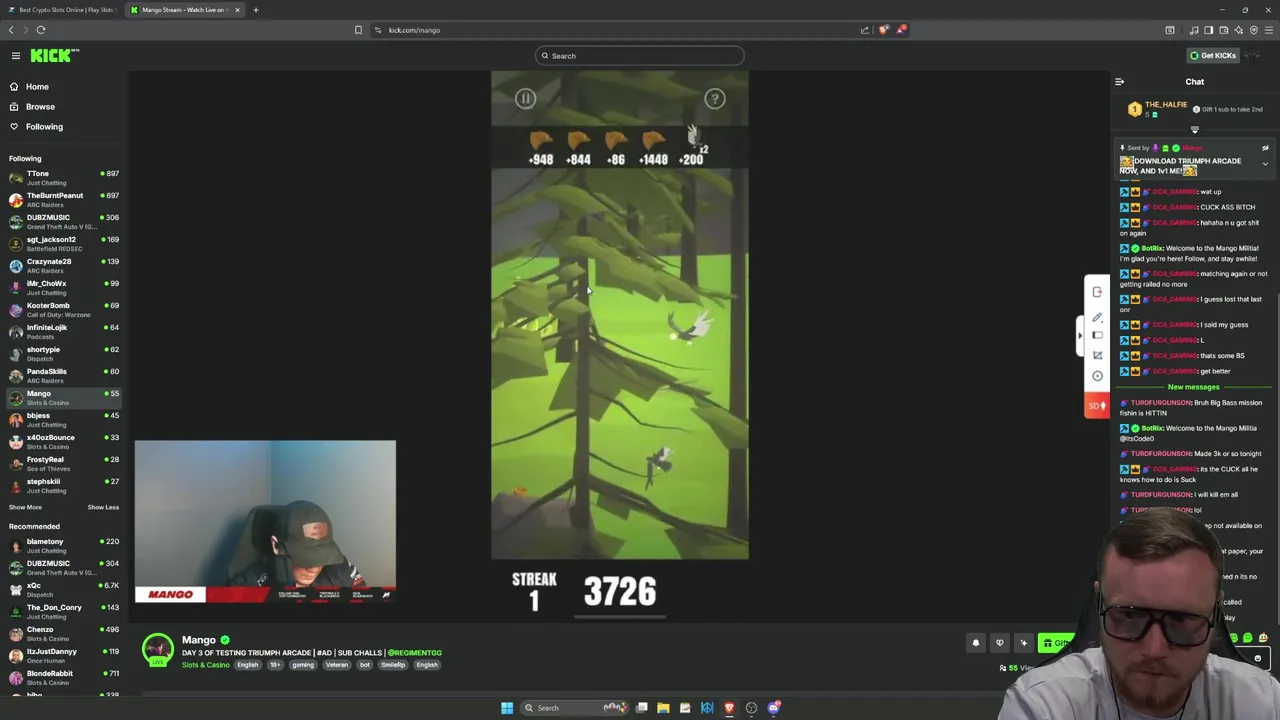Open the browser VPN shield icon
This screenshot has height=720, width=1280.
coord(1253,30)
